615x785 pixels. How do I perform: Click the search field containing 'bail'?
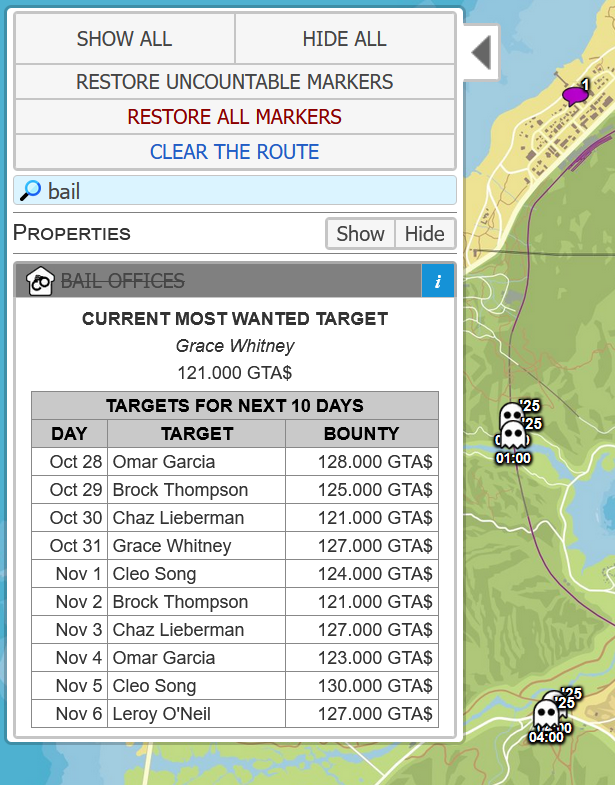(235, 191)
